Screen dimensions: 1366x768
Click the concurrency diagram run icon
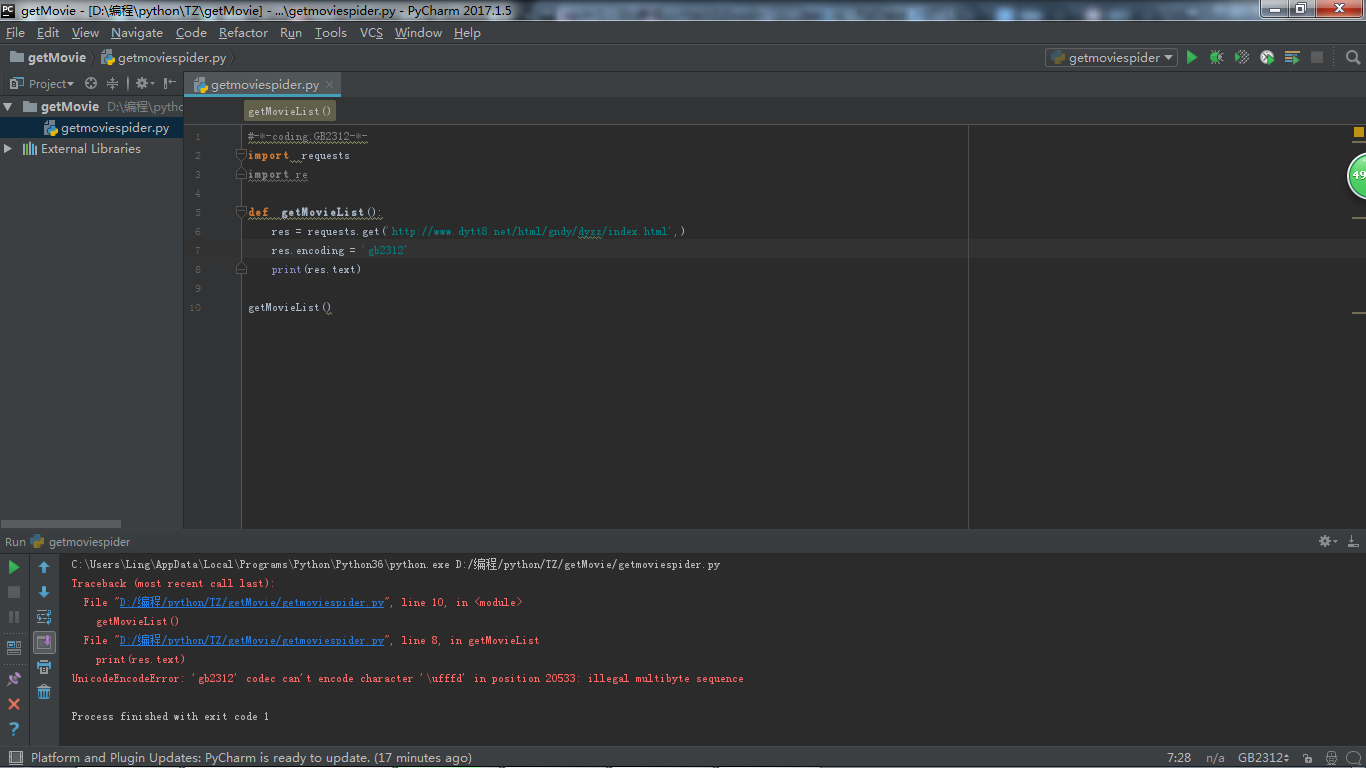[x=1292, y=58]
